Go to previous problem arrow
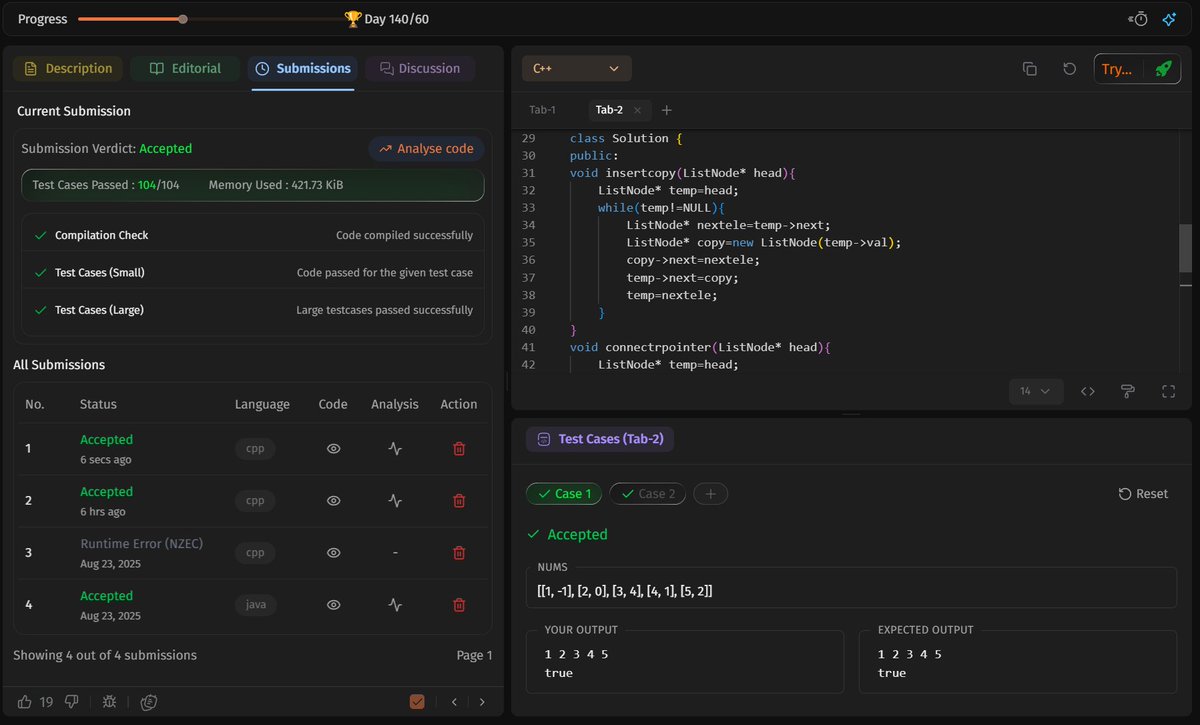This screenshot has height=725, width=1200. point(454,702)
